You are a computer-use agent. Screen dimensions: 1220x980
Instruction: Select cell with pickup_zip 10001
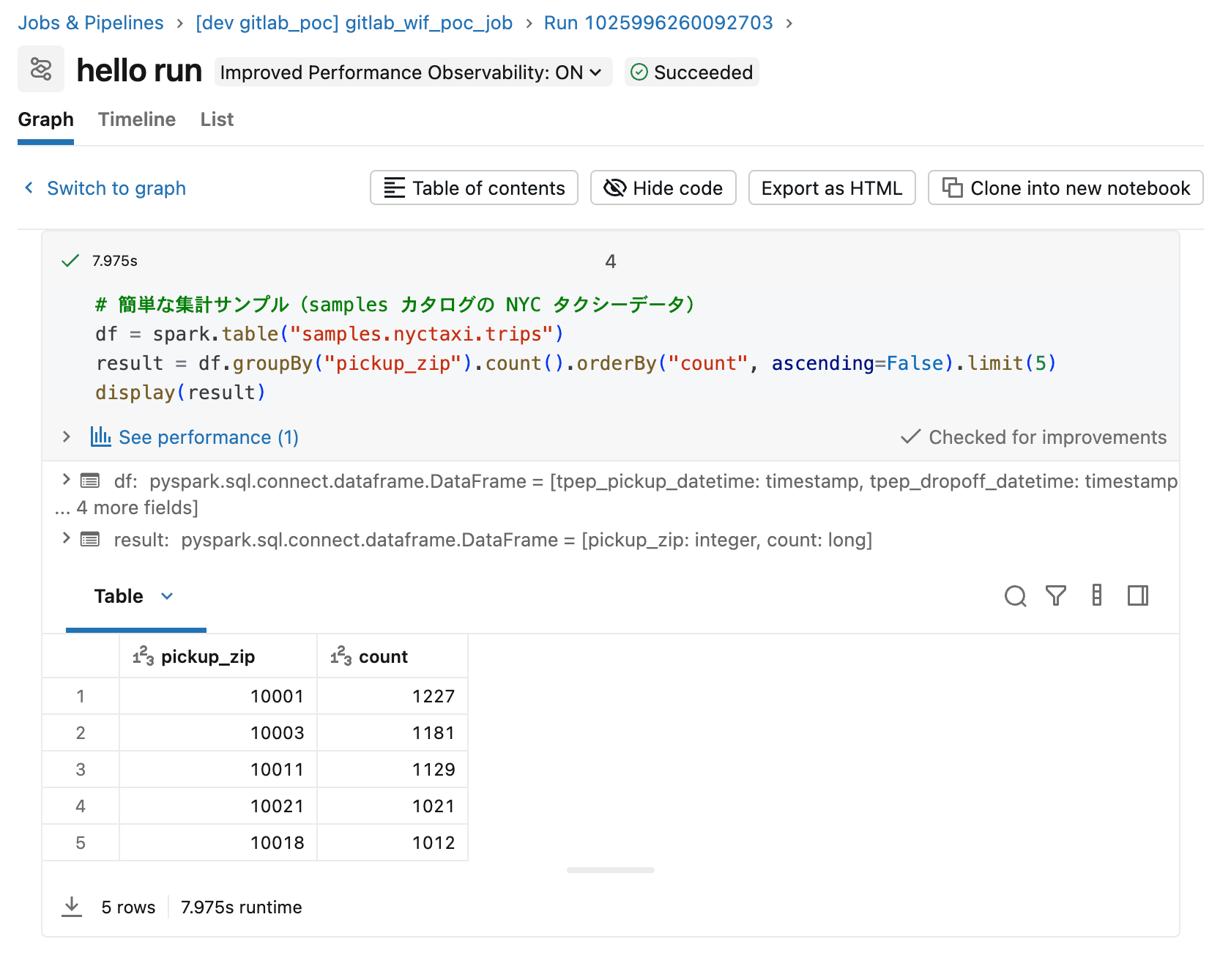pyautogui.click(x=218, y=697)
